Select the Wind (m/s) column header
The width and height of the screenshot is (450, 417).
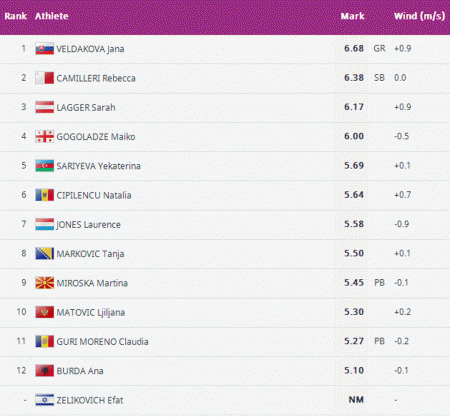tap(419, 16)
